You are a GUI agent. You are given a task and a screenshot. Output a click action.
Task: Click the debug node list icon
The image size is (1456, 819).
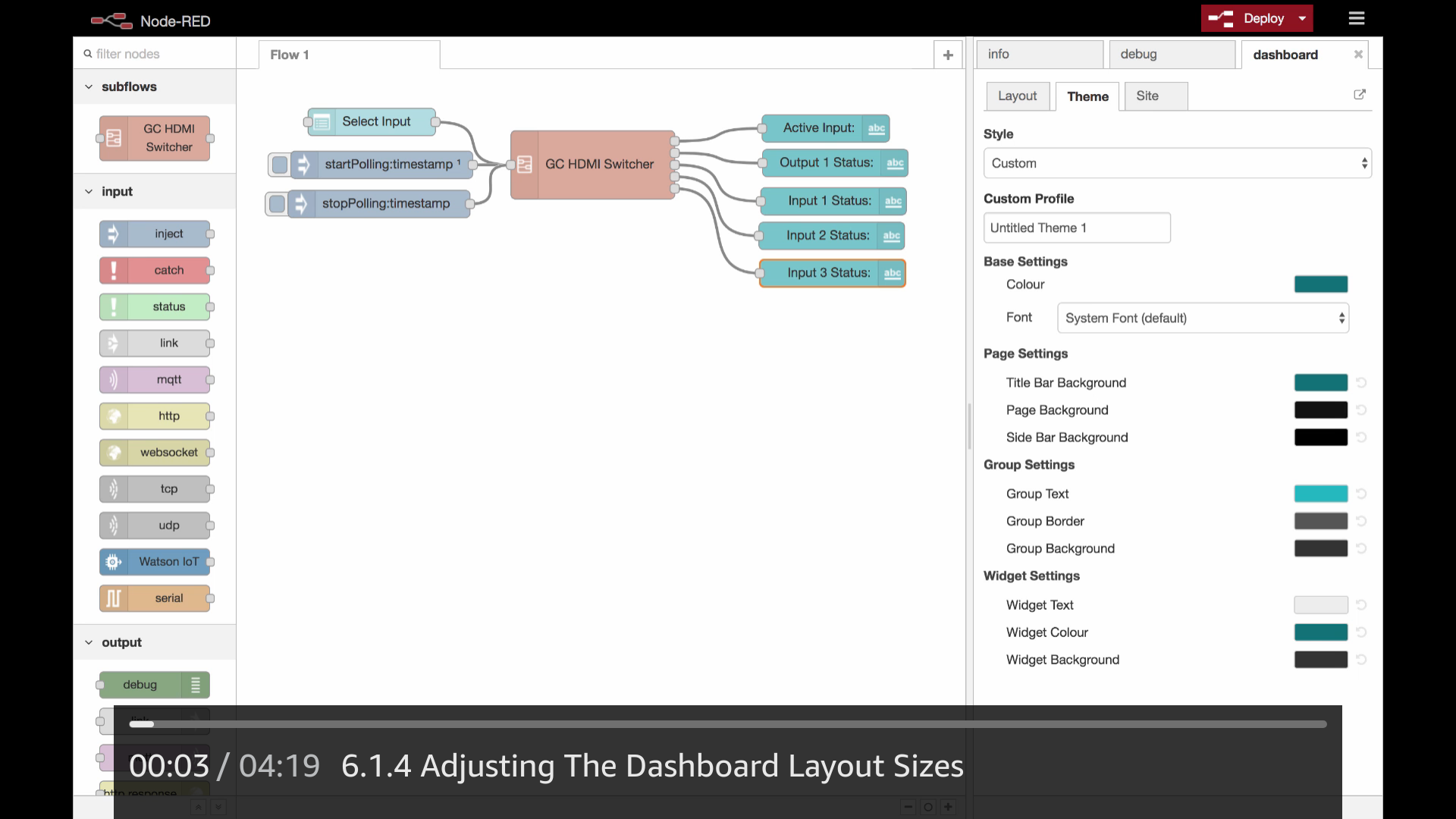click(196, 685)
